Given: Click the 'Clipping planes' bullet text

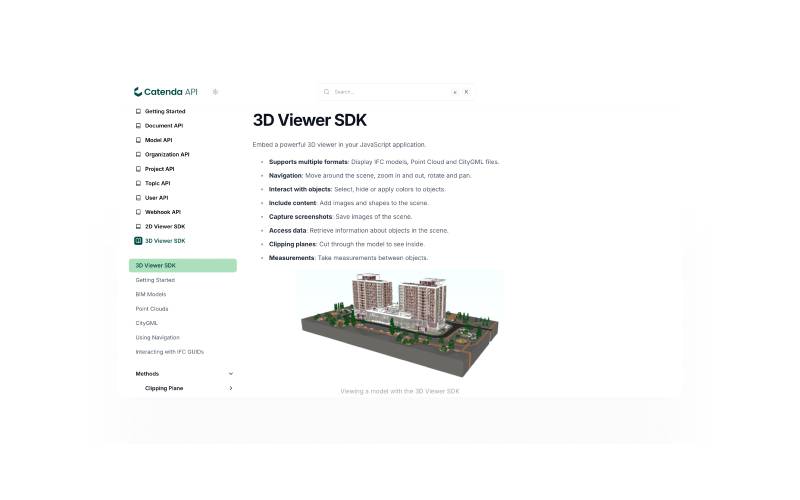Looking at the screenshot, I should 346,244.
